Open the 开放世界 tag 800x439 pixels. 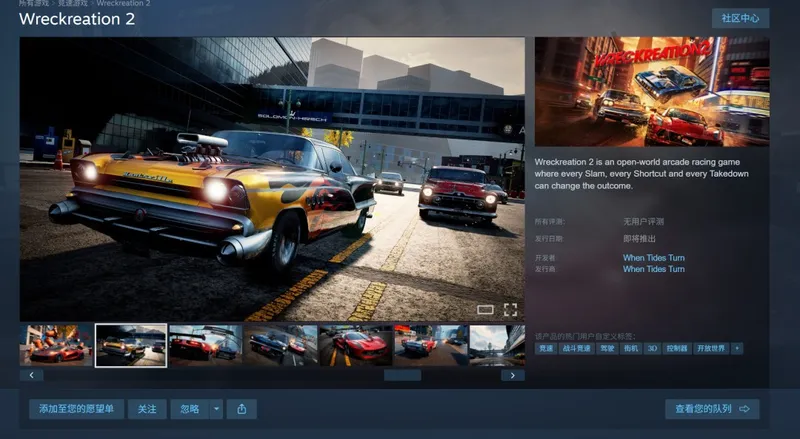click(711, 348)
